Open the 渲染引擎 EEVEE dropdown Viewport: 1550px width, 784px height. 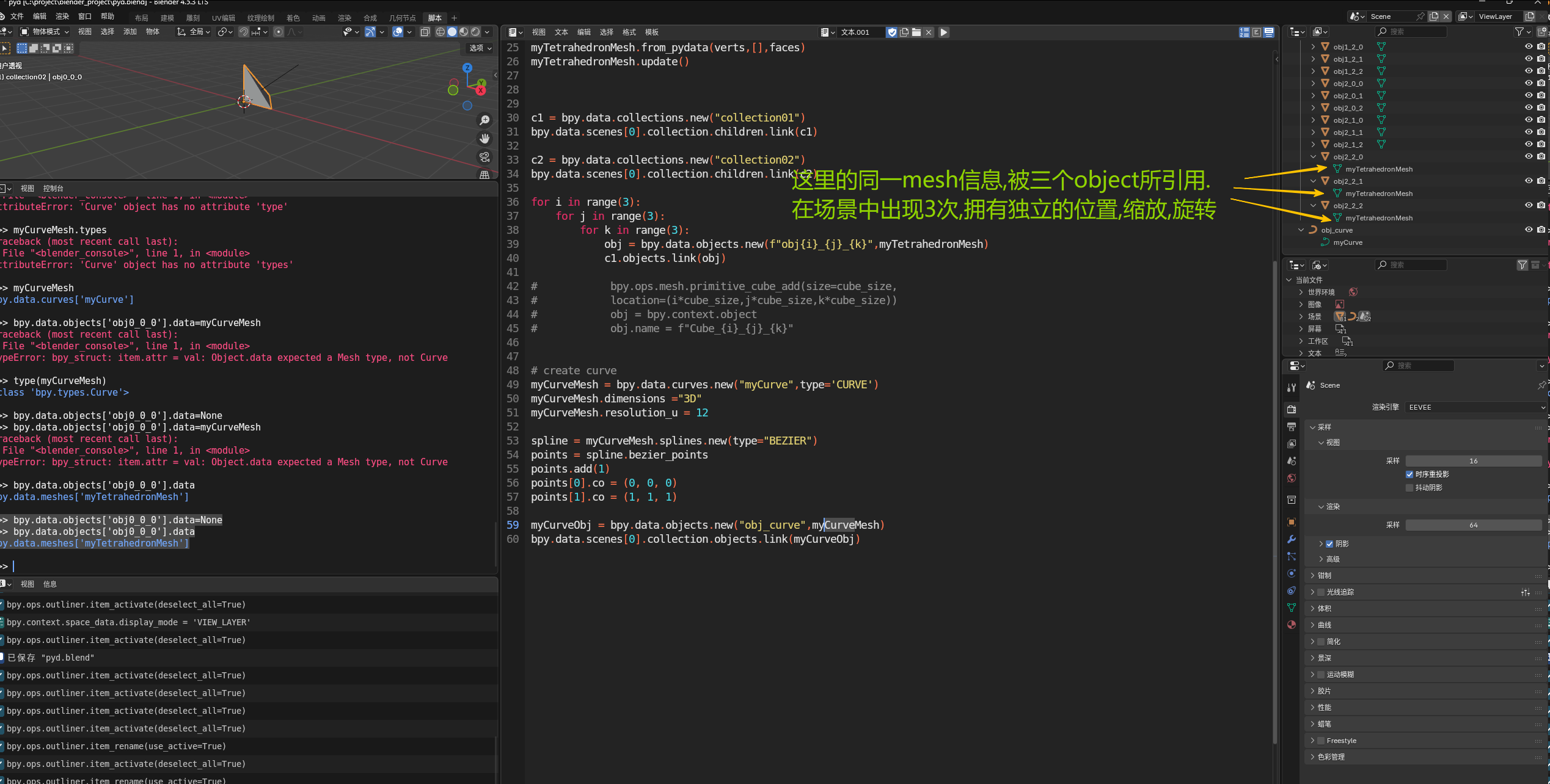(x=1475, y=407)
